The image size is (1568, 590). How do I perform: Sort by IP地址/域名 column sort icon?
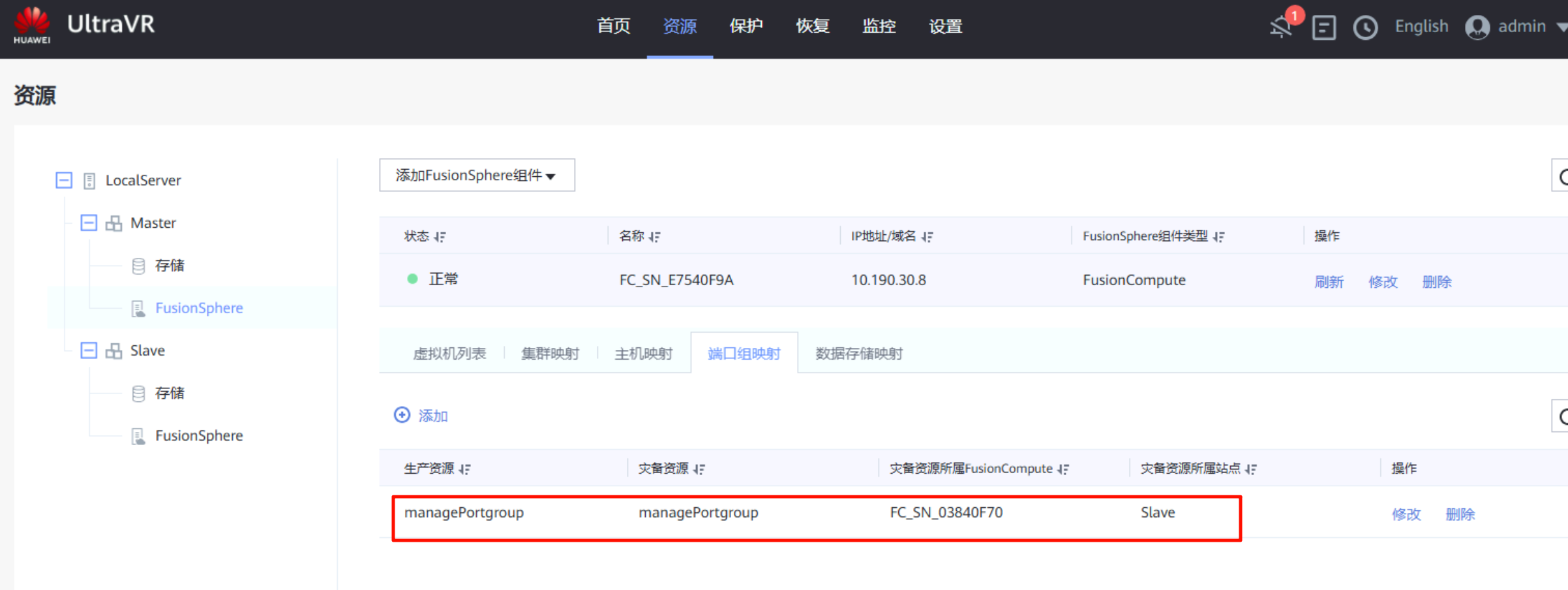[x=927, y=237]
